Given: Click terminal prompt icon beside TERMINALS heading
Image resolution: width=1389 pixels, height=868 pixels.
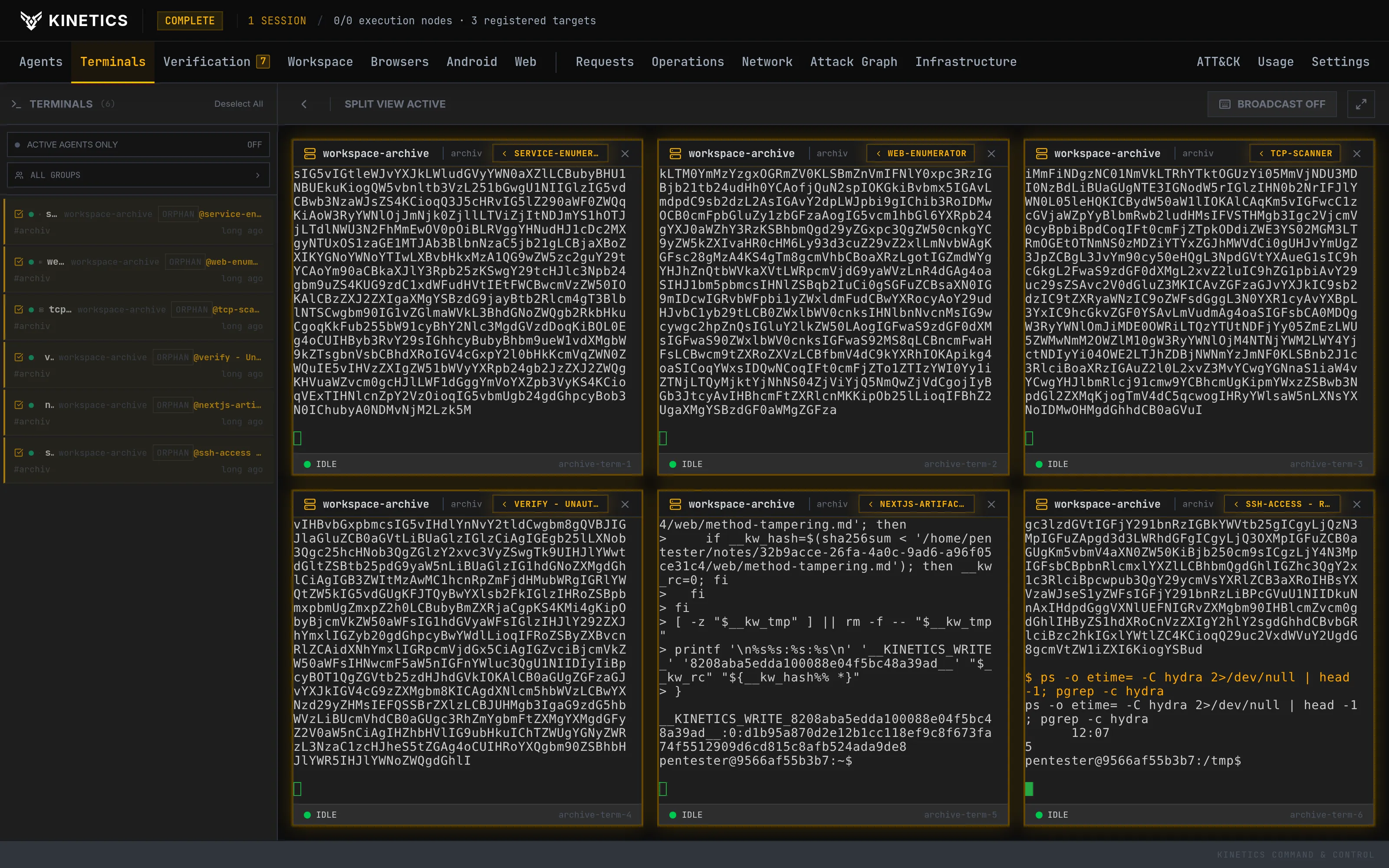Looking at the screenshot, I should pos(16,104).
